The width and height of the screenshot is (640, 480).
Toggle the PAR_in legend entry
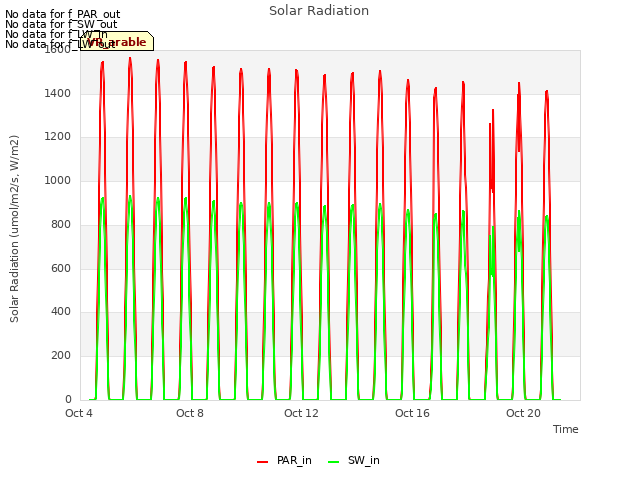[284, 460]
